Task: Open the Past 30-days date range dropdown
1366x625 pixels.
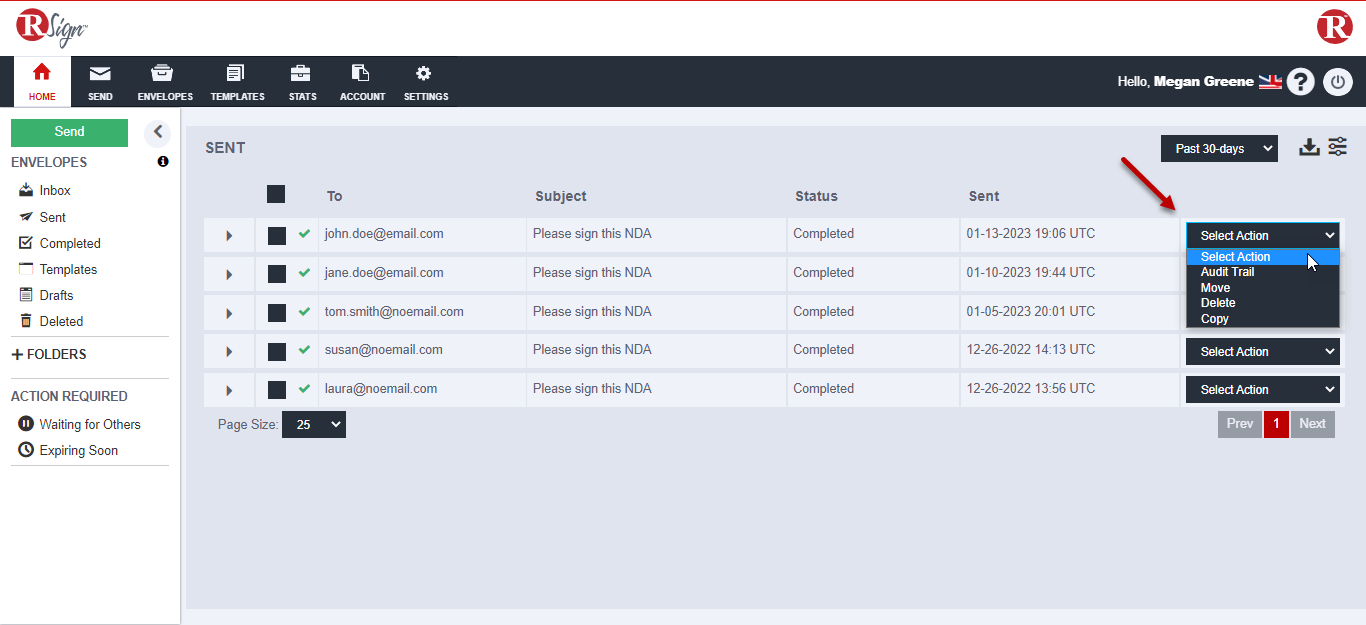Action: click(x=1219, y=149)
